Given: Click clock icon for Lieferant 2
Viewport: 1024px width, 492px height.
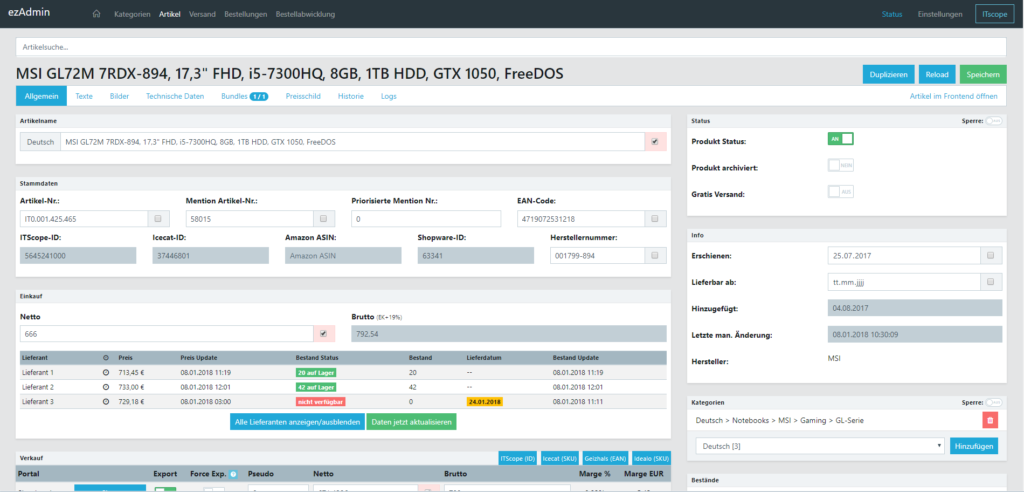Looking at the screenshot, I should pyautogui.click(x=106, y=386).
